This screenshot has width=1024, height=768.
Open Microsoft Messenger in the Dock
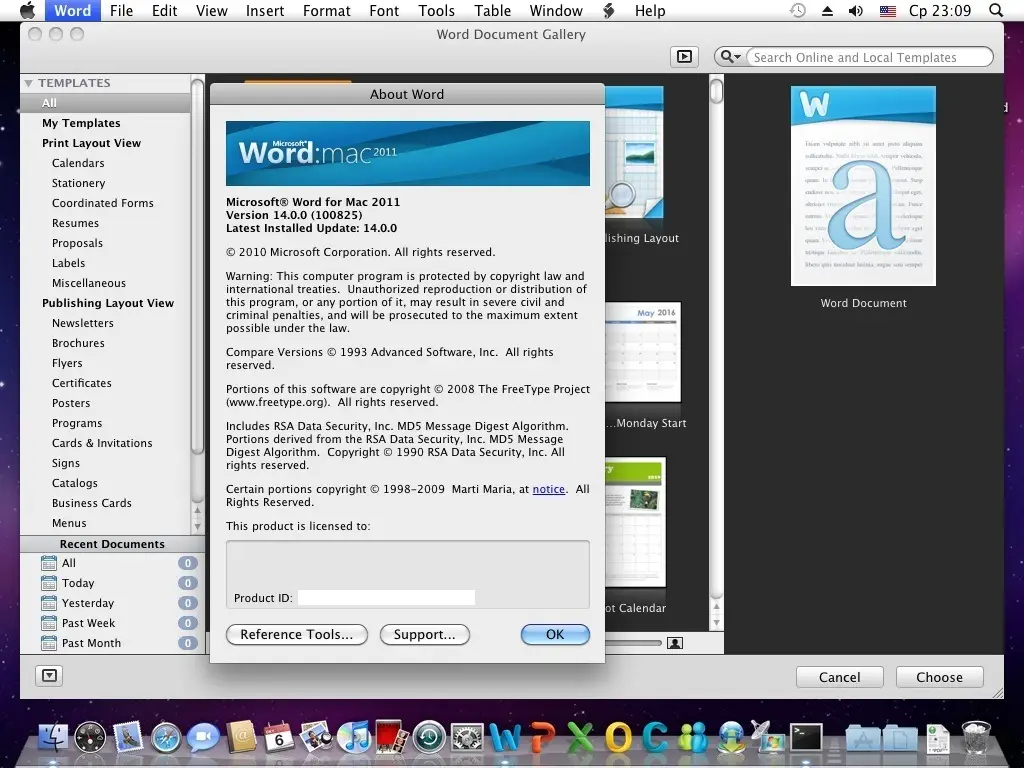(693, 738)
